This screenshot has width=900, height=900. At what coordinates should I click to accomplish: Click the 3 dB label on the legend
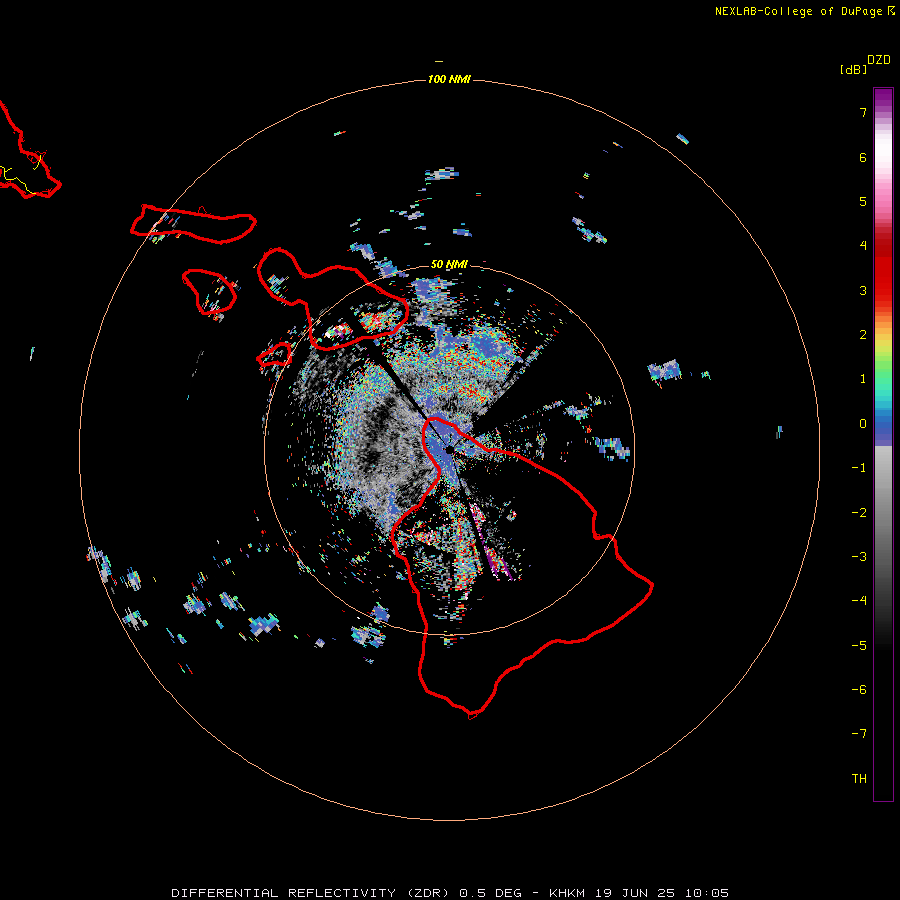point(863,290)
